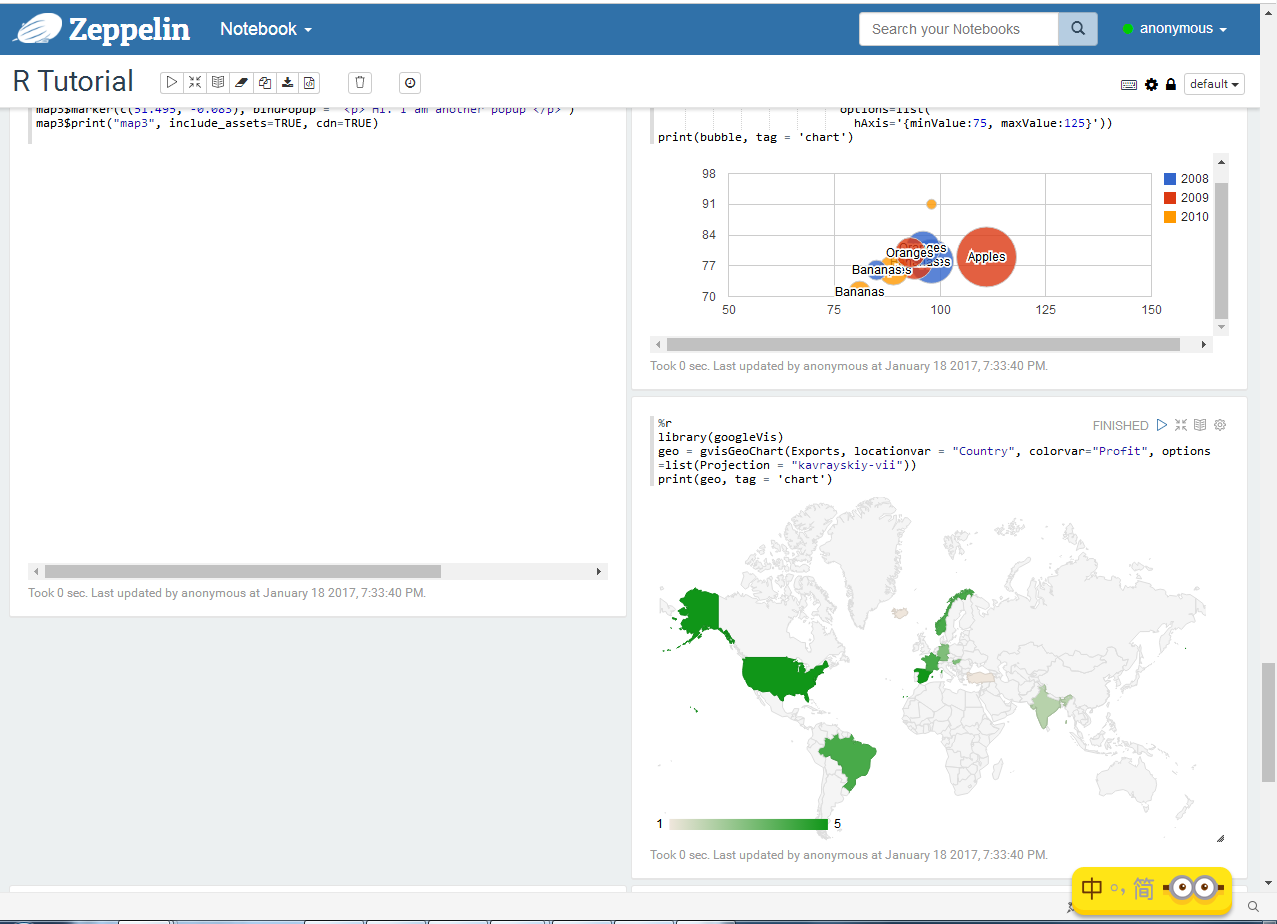Run the googleVis geo chart paragraph
Screen dimensions: 1277x924
coord(1161,425)
